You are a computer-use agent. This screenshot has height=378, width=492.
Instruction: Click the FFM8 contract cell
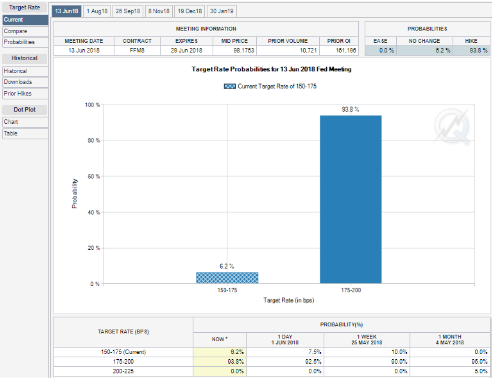point(137,51)
